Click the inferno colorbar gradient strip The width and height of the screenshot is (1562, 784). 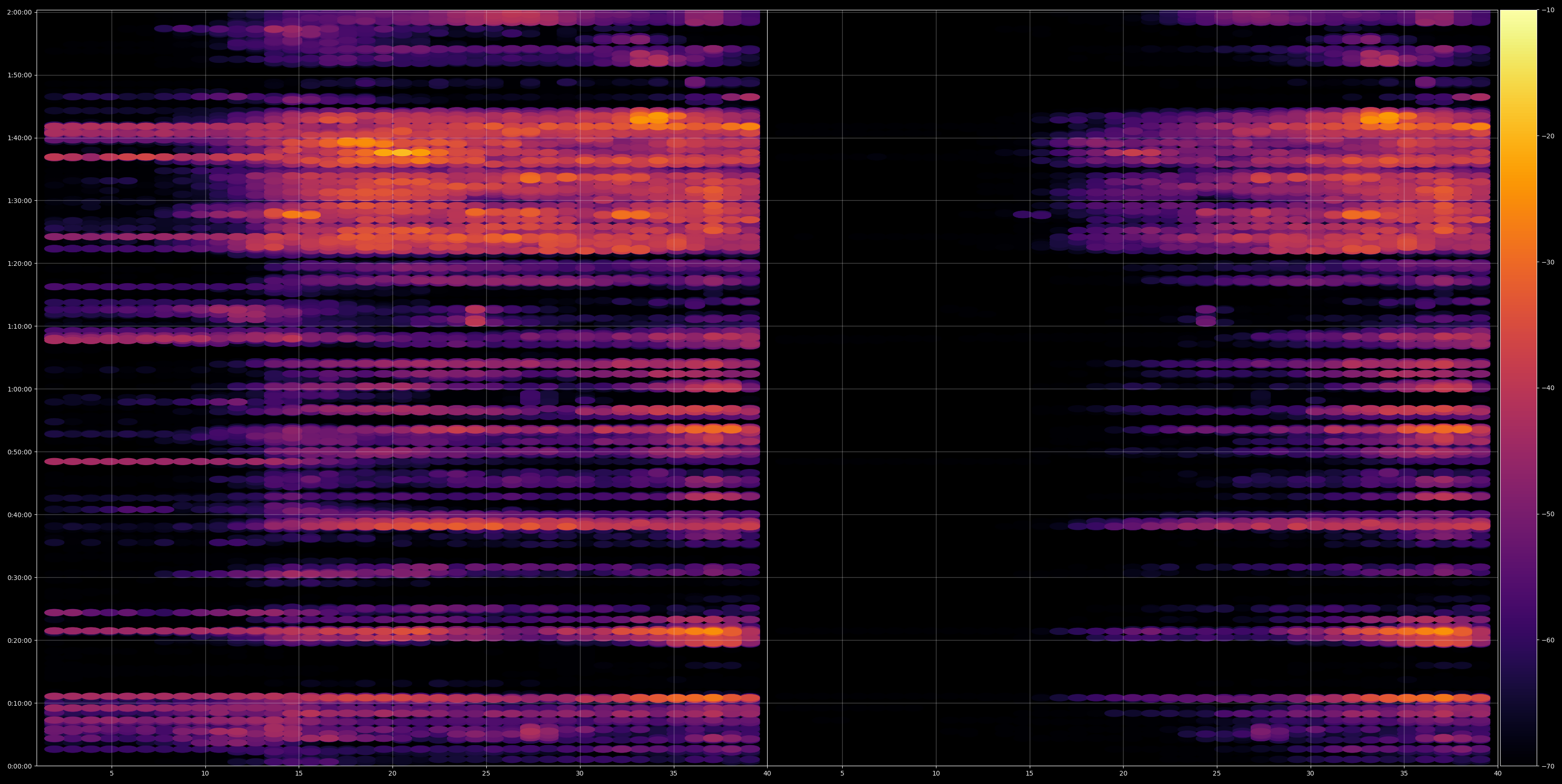pyautogui.click(x=1518, y=388)
